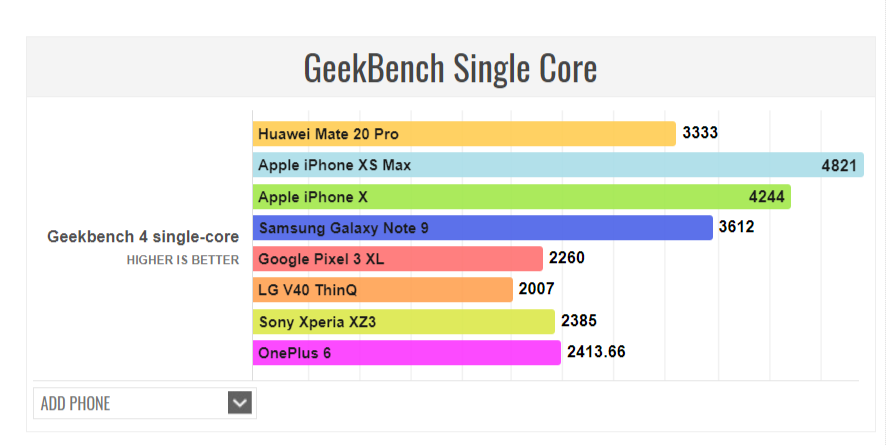
Task: Click the Google Pixel 3 XL bar
Action: pyautogui.click(x=398, y=259)
